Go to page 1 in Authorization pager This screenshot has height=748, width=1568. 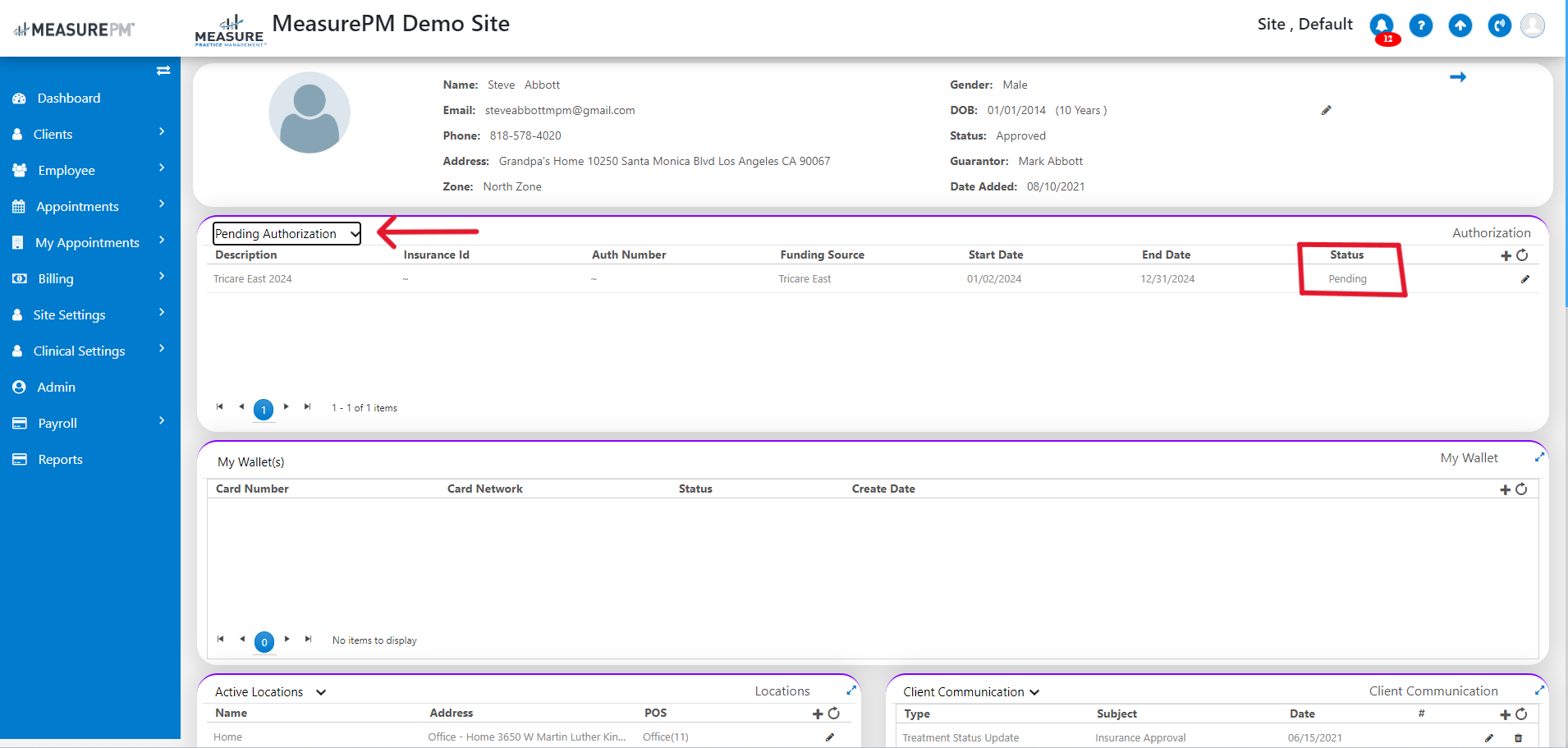[x=264, y=409]
